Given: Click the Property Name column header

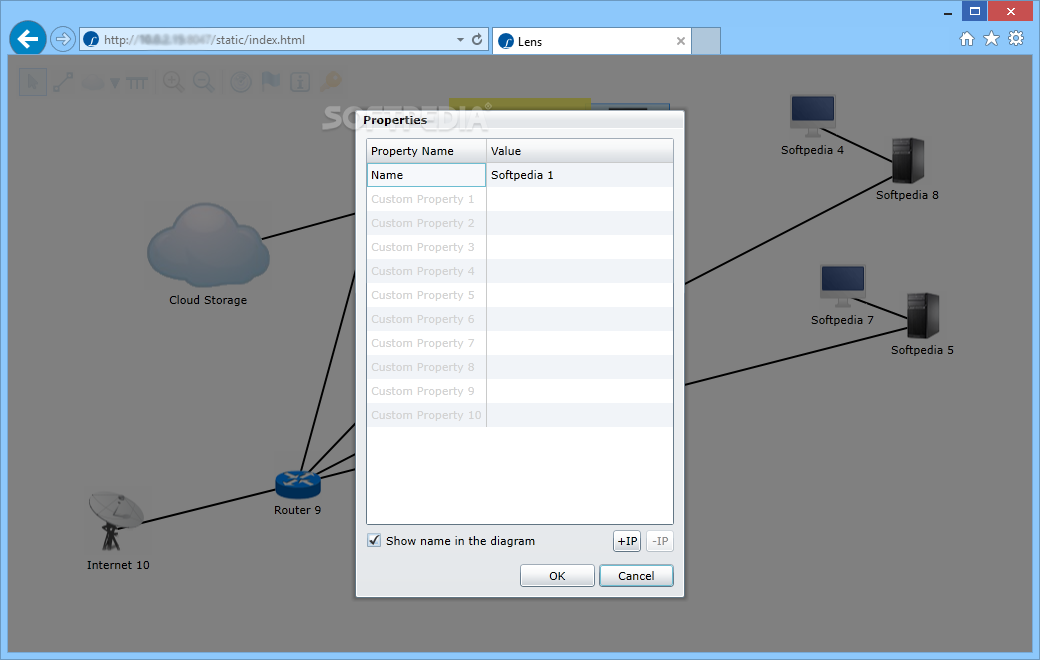Looking at the screenshot, I should (x=426, y=151).
